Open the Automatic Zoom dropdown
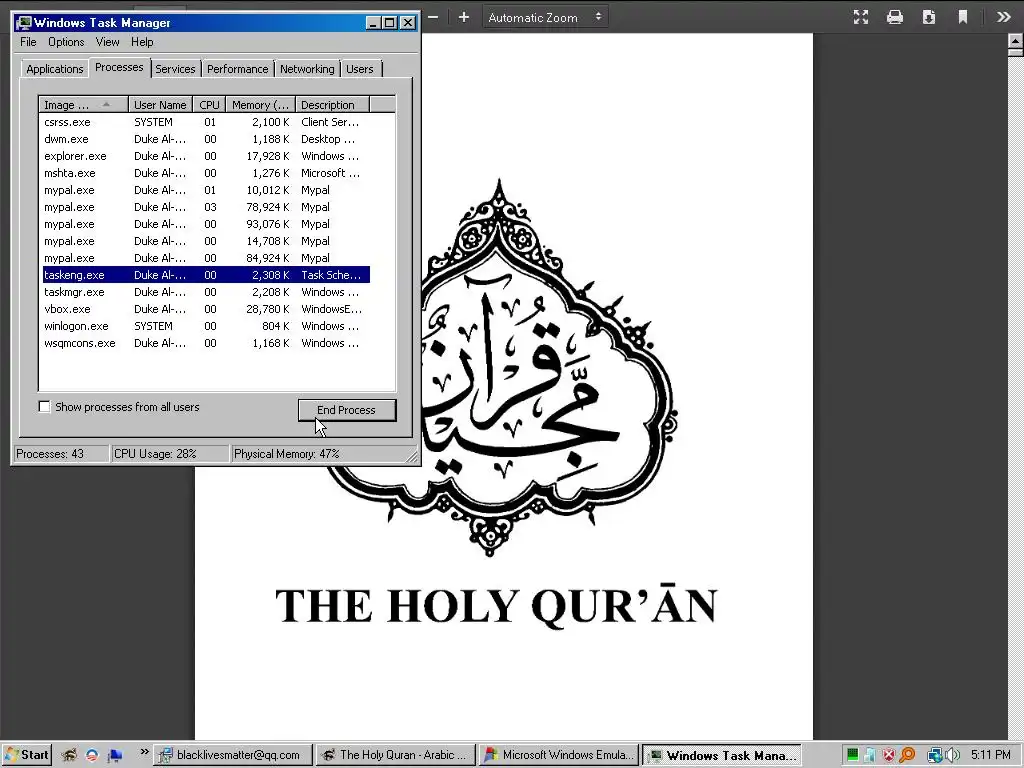The width and height of the screenshot is (1024, 768). pos(545,18)
